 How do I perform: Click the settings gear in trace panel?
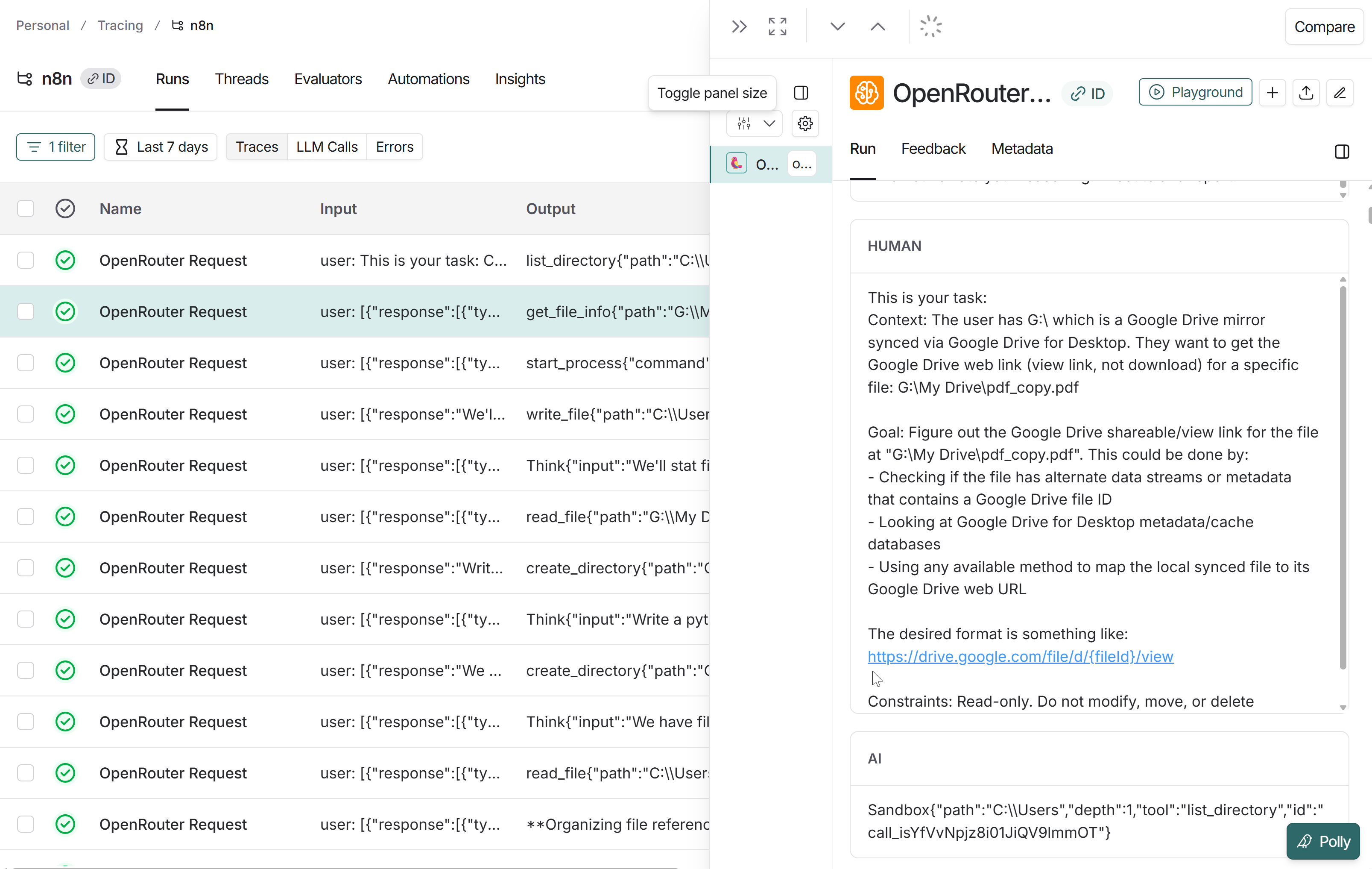coord(805,123)
